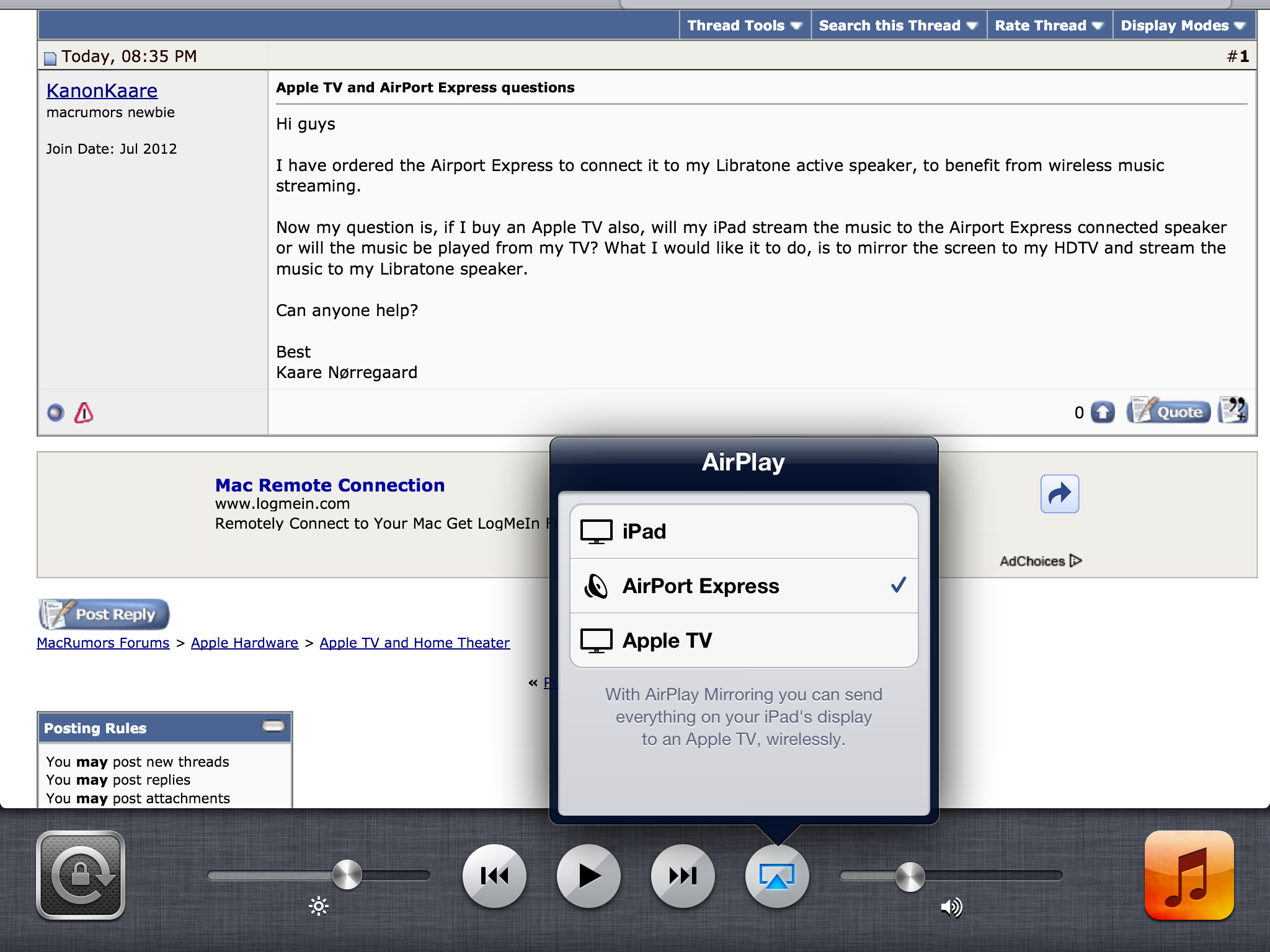This screenshot has height=952, width=1270.
Task: Click the multi-quote icon
Action: [1233, 410]
